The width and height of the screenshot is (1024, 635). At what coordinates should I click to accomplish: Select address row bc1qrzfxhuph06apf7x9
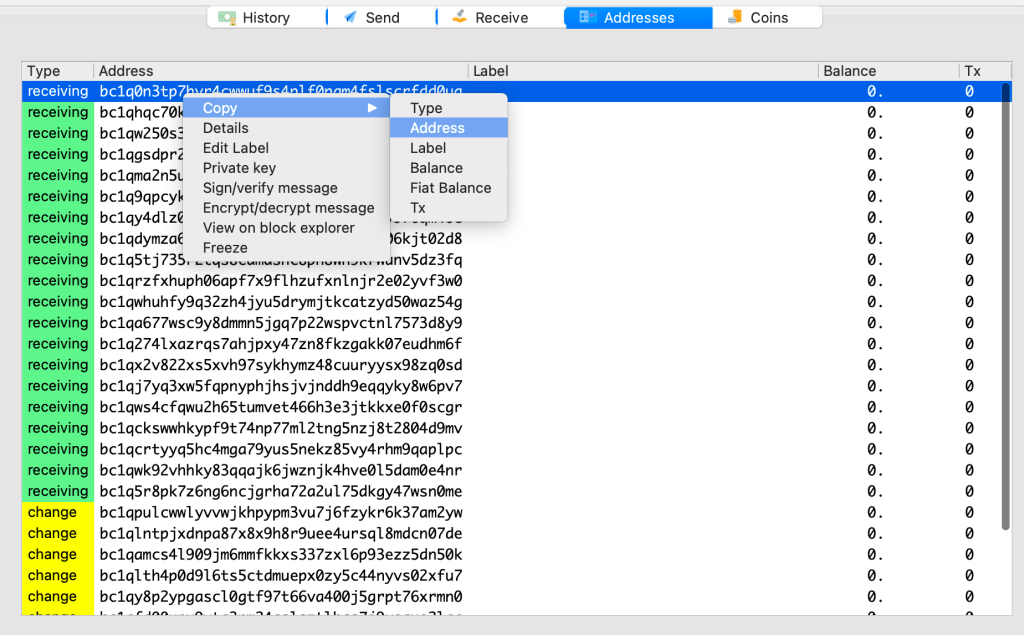[280, 281]
